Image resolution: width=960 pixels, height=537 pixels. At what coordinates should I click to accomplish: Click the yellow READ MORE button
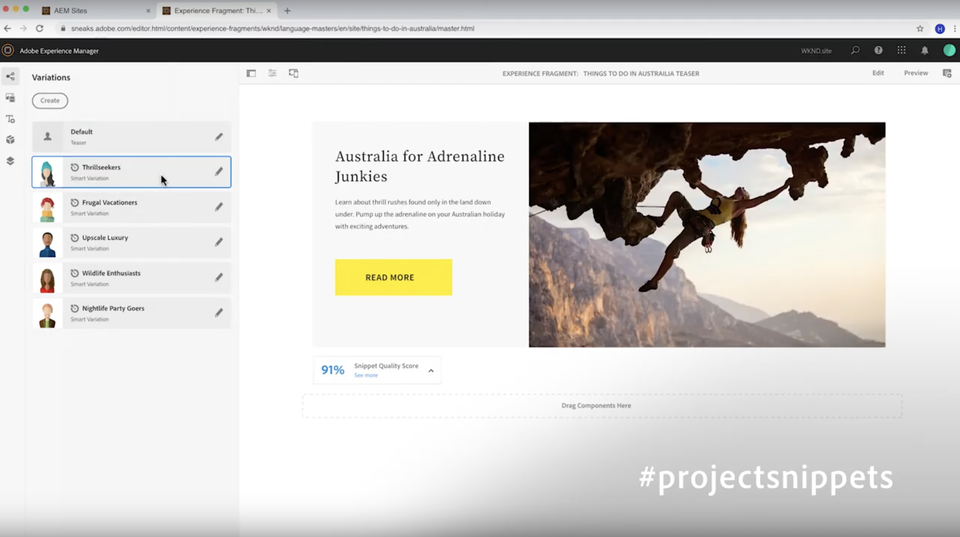coord(394,277)
